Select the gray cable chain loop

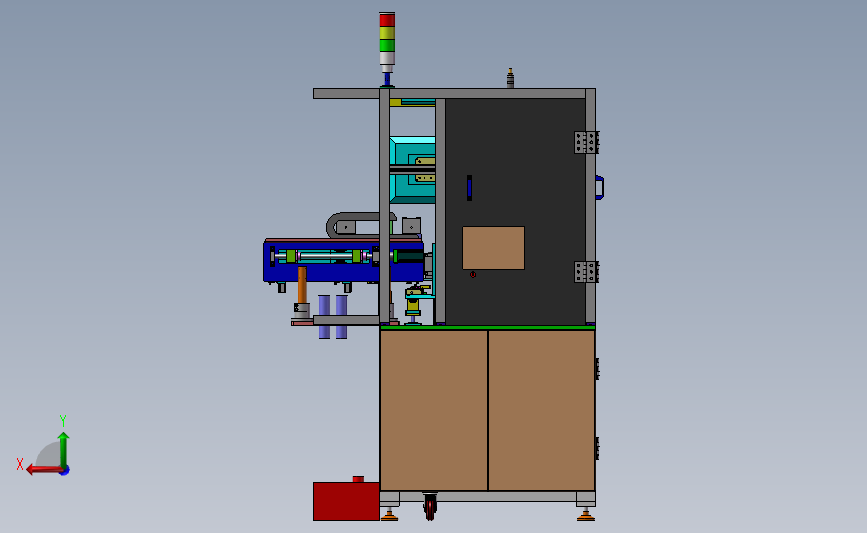pos(361,226)
